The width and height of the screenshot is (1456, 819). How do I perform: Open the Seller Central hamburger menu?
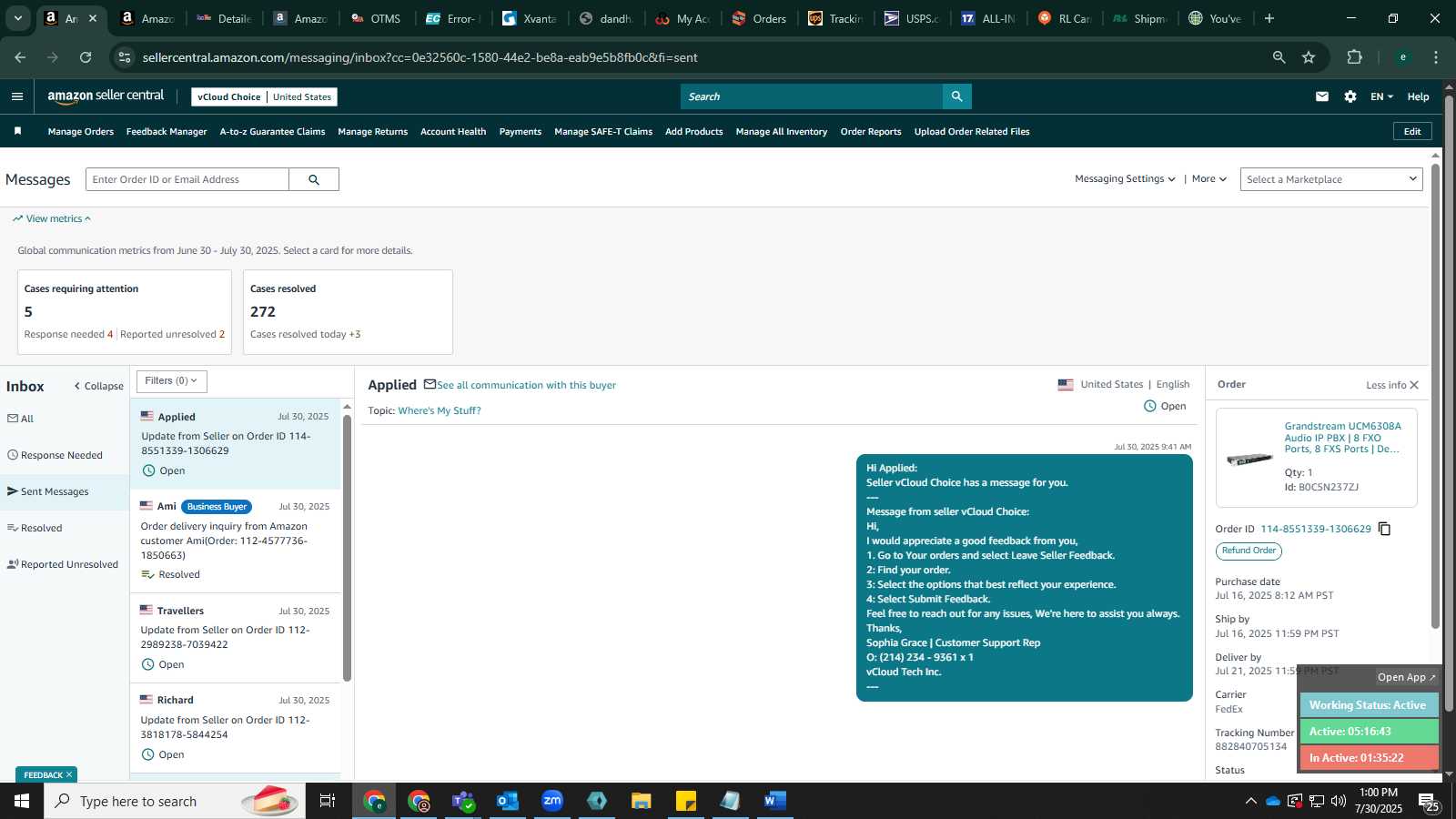point(17,96)
